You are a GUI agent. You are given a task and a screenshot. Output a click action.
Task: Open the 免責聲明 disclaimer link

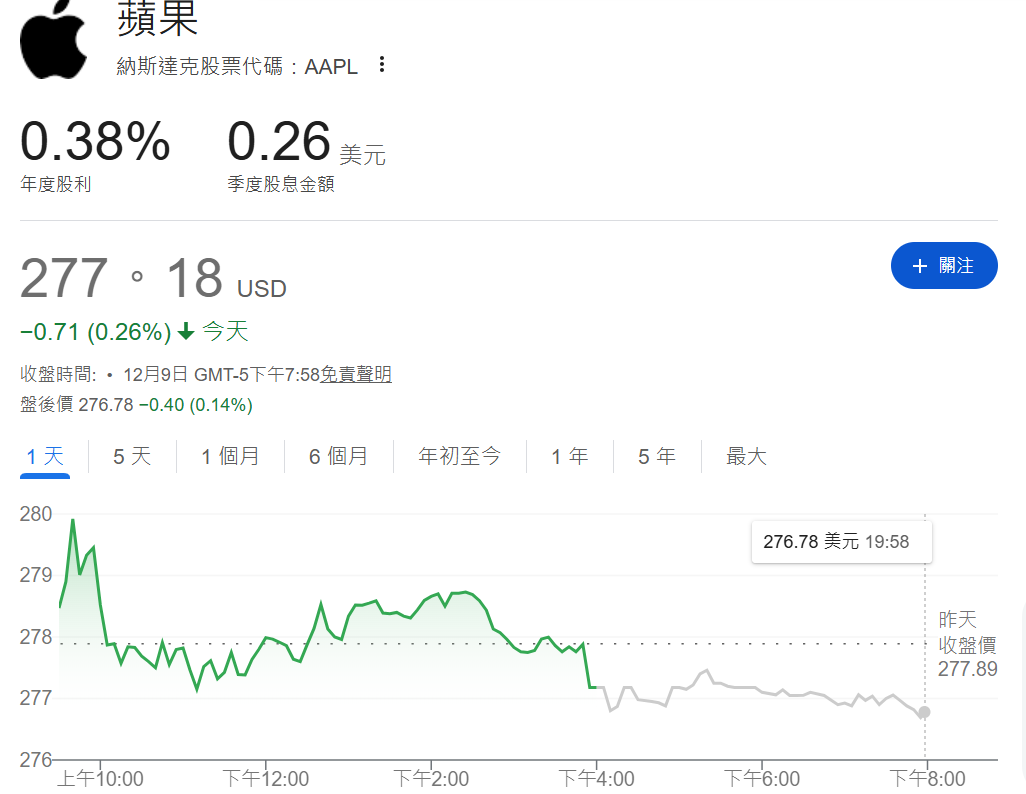click(x=356, y=374)
